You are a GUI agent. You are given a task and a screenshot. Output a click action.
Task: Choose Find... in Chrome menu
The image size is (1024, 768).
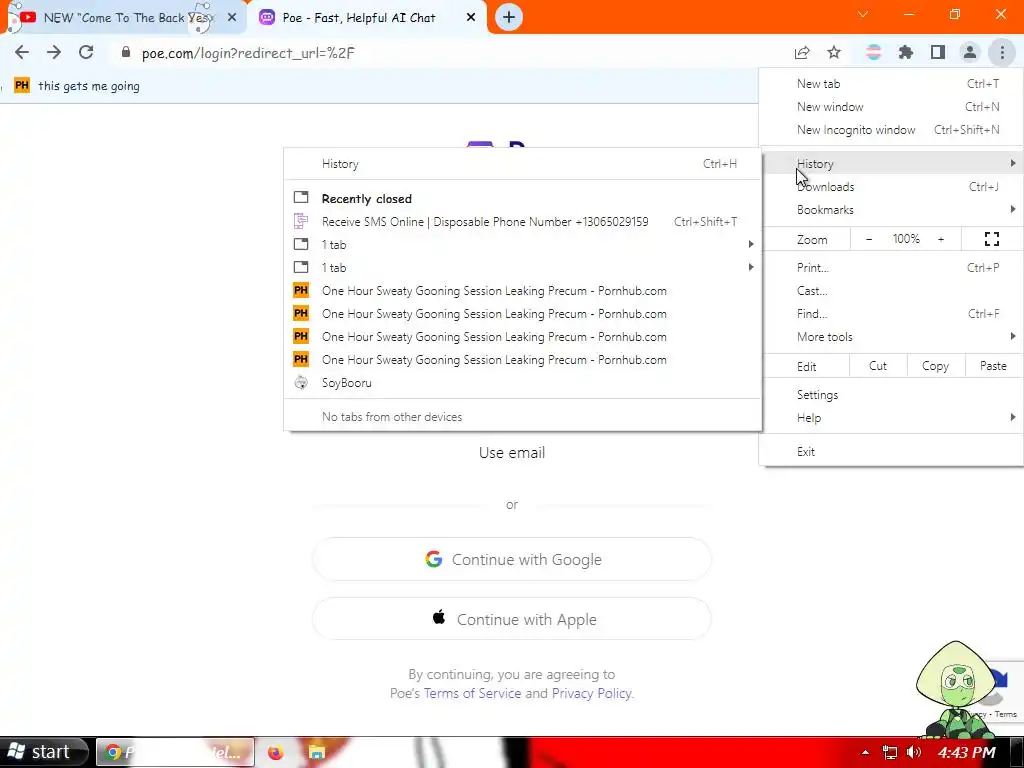891,313
